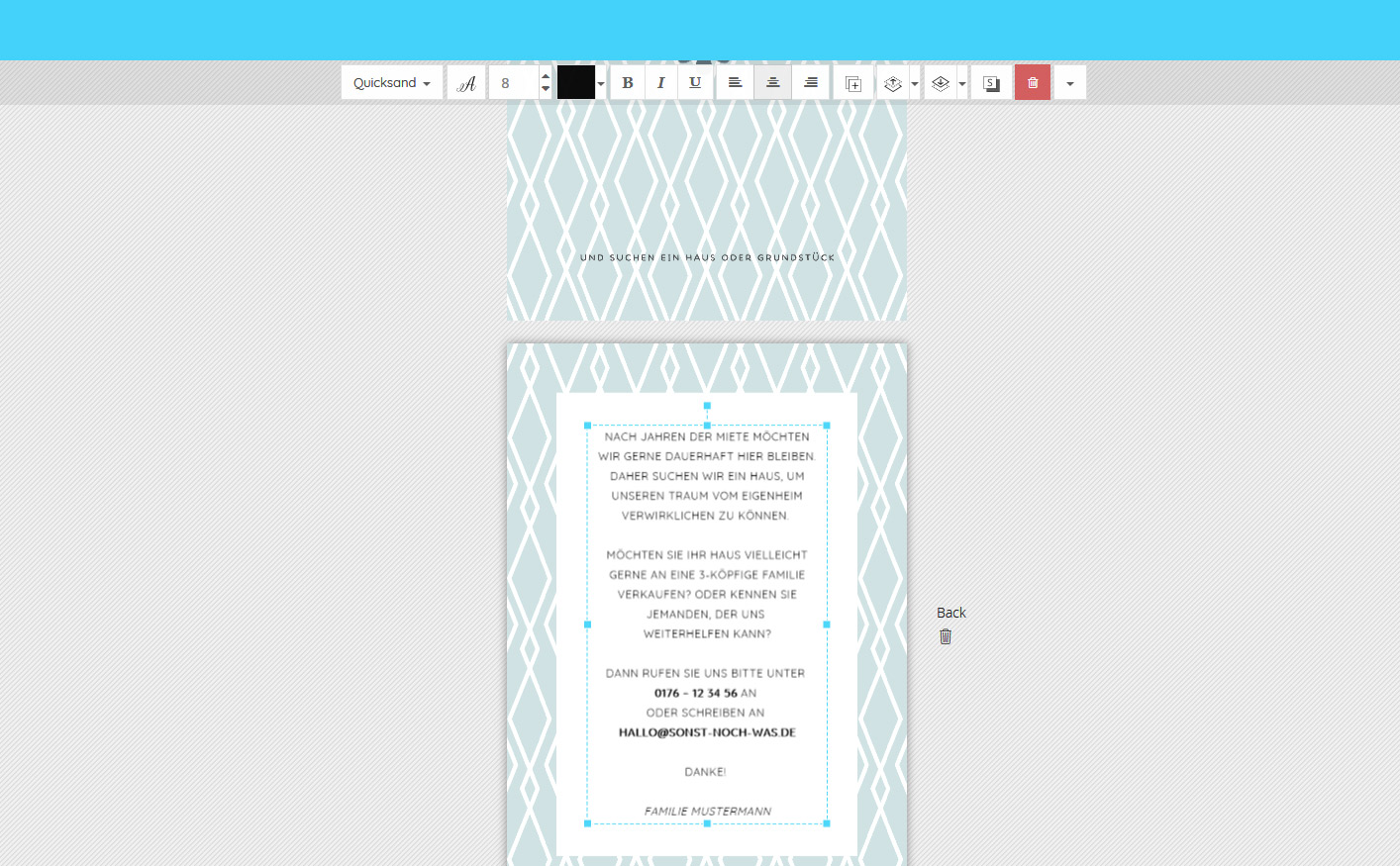Increase font size with the up arrow
Image resolution: width=1400 pixels, height=866 pixels.
pyautogui.click(x=546, y=75)
